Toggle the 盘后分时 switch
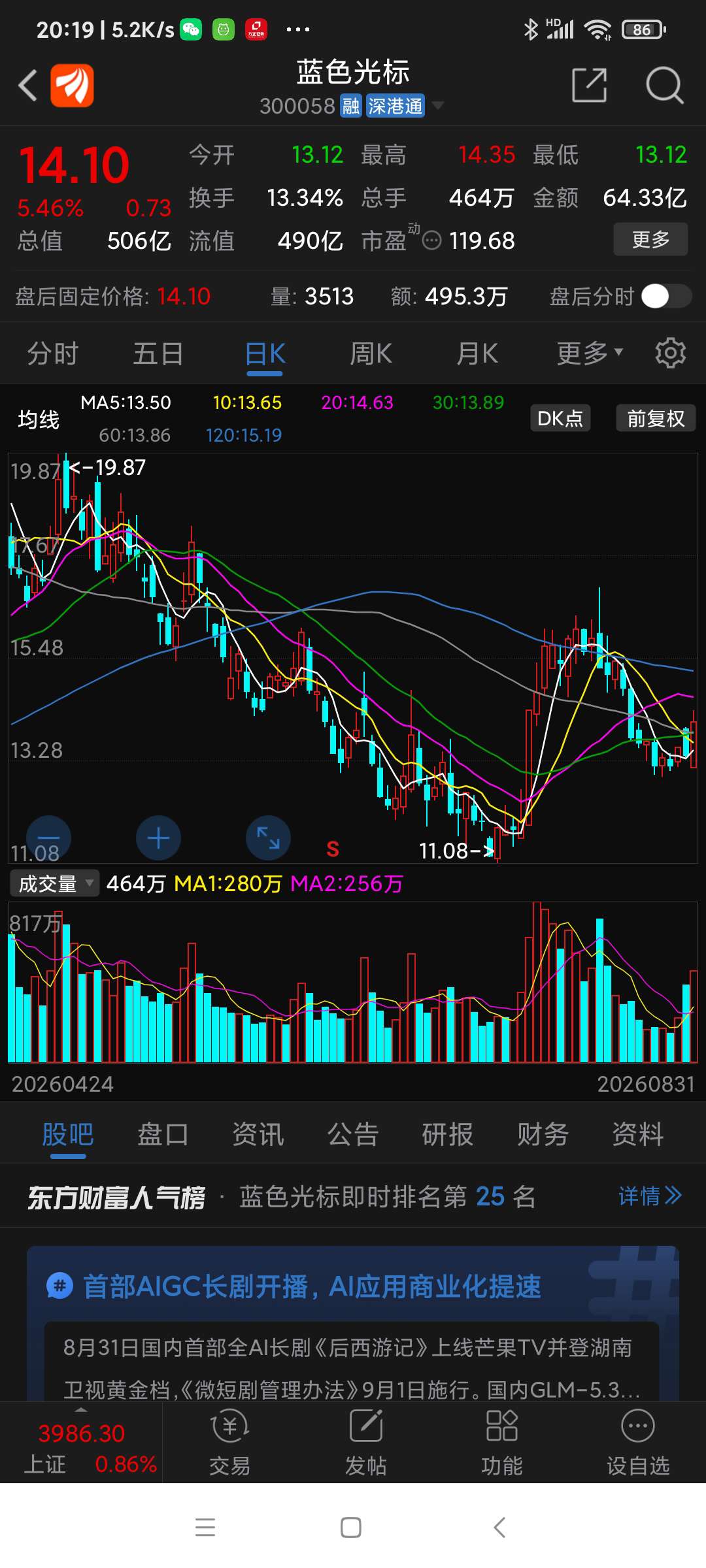 (x=666, y=296)
